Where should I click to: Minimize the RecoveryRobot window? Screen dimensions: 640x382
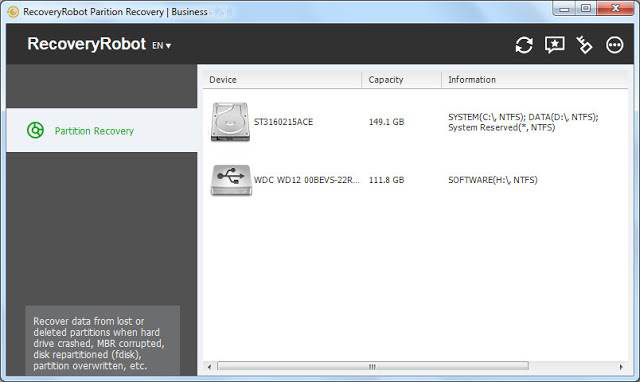coord(564,9)
